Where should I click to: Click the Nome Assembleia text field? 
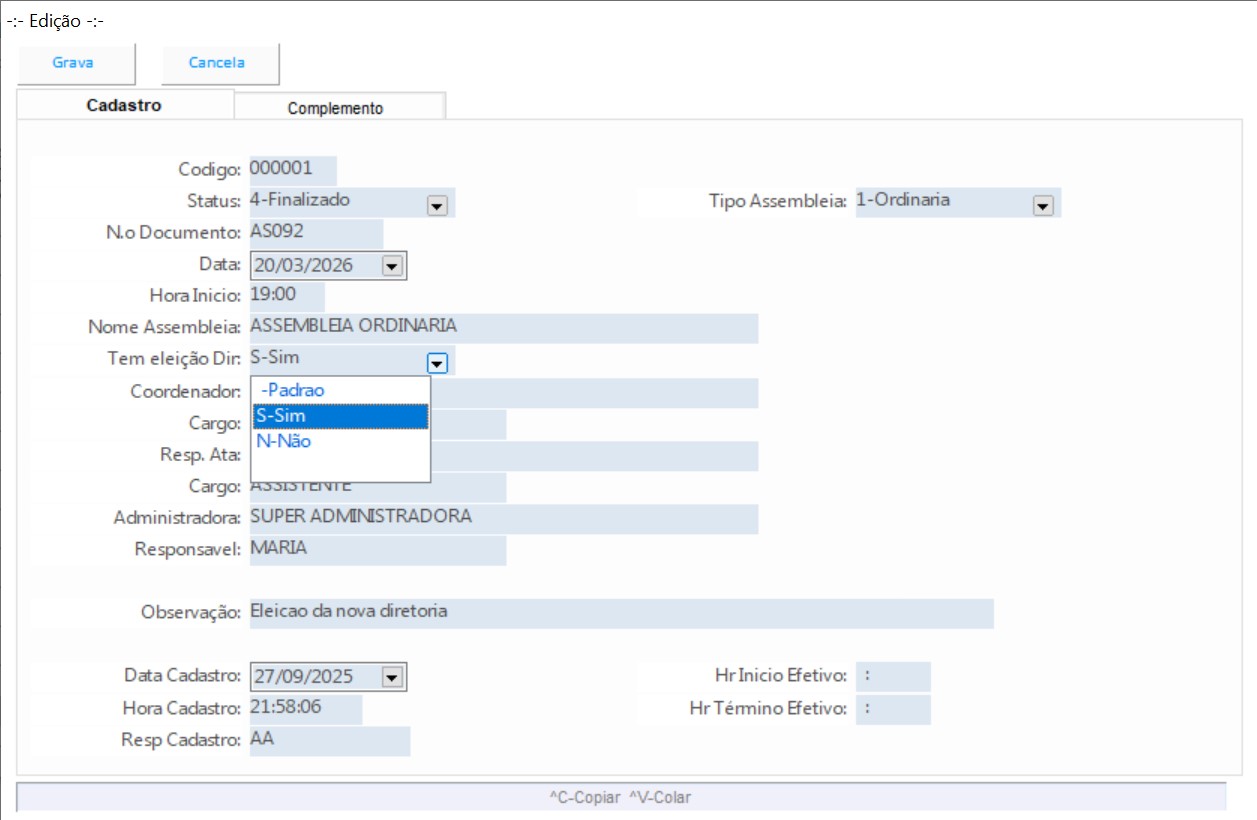[502, 327]
